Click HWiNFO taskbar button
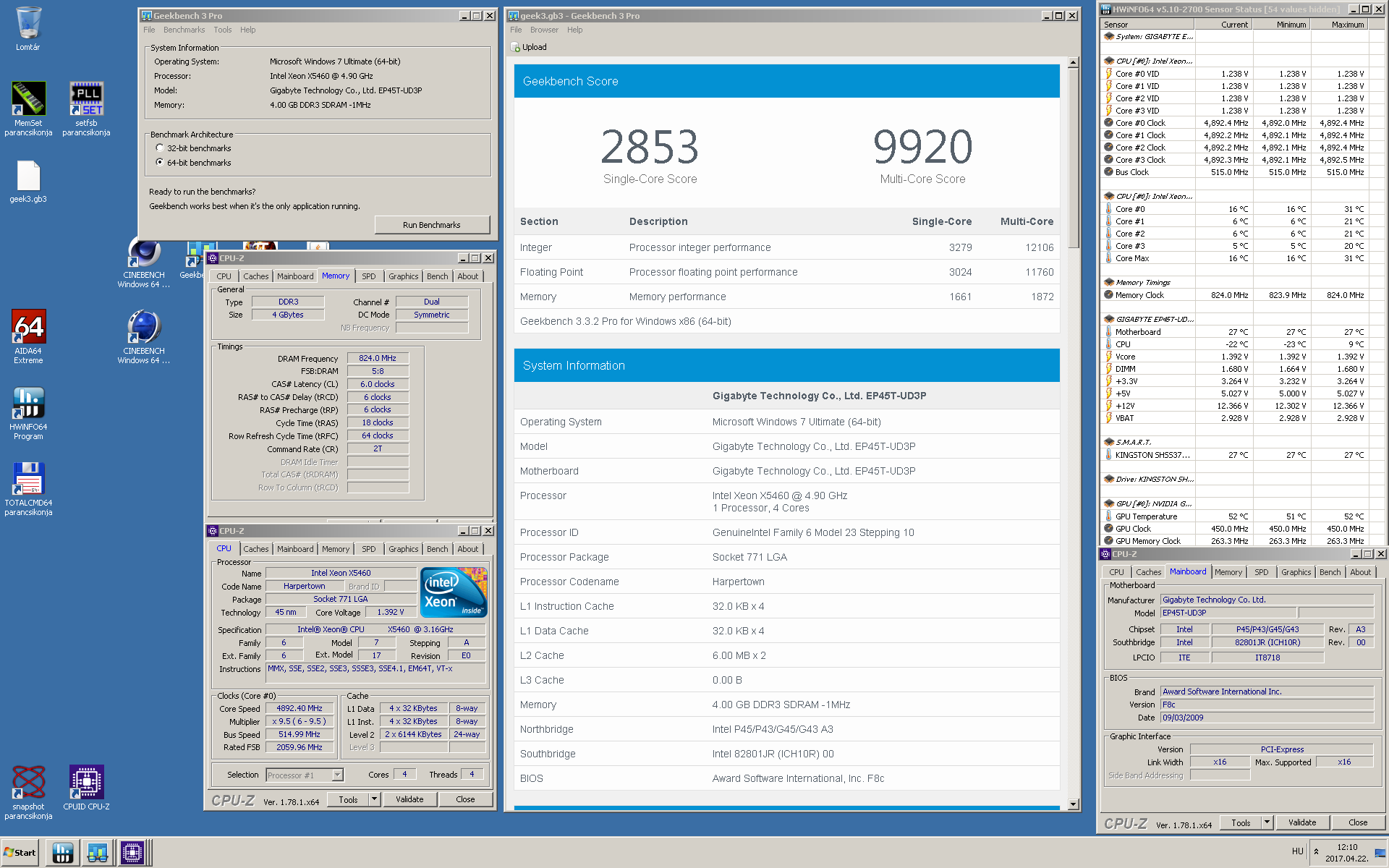1389x868 pixels. (x=63, y=853)
